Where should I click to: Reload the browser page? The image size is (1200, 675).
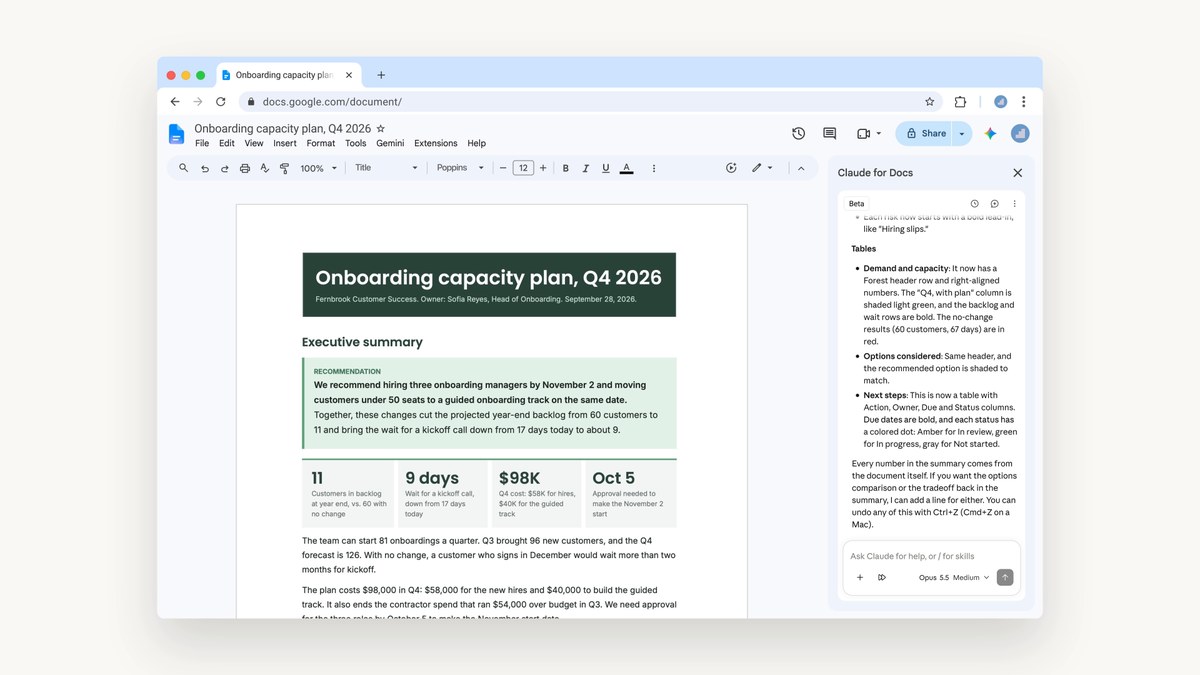221,101
